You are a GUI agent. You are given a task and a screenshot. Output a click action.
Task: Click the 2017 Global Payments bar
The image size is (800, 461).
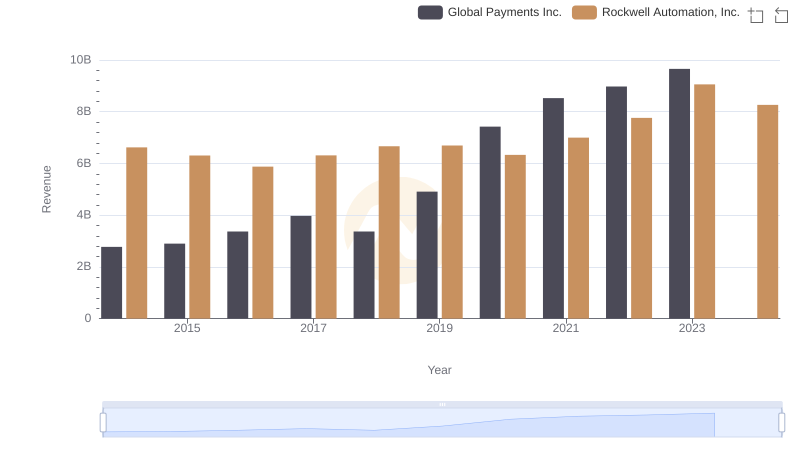[x=301, y=267]
